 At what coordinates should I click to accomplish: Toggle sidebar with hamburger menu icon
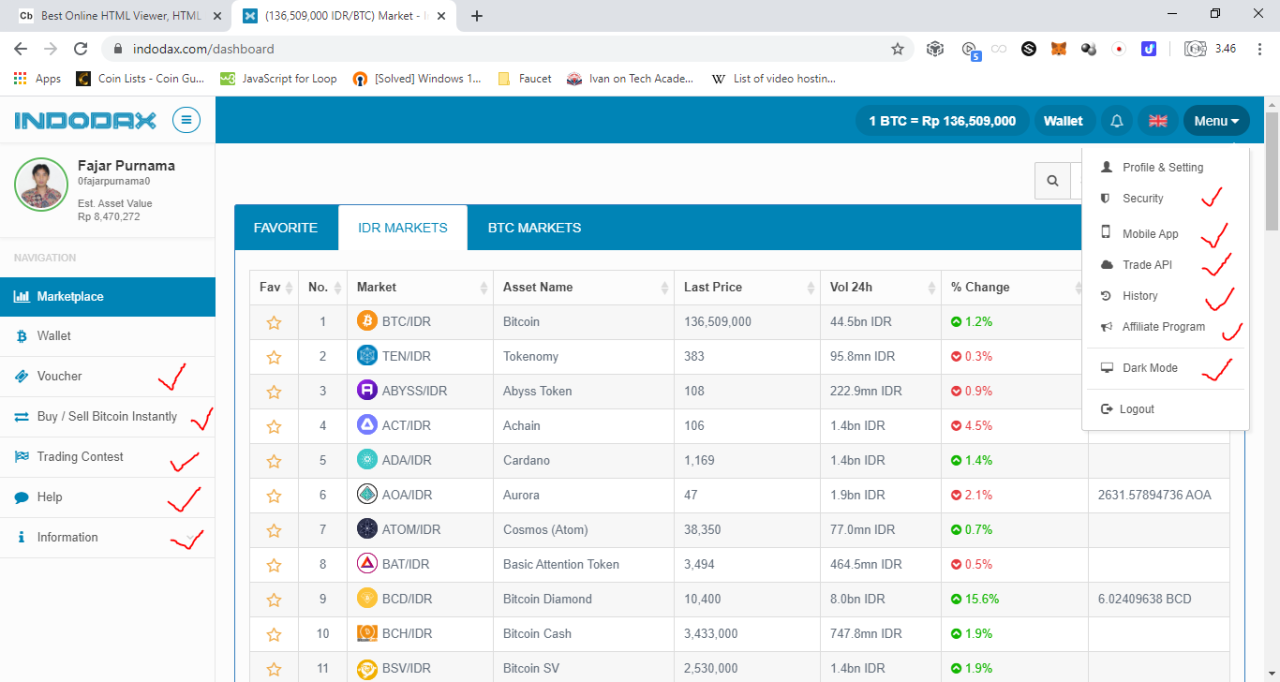[x=186, y=121]
